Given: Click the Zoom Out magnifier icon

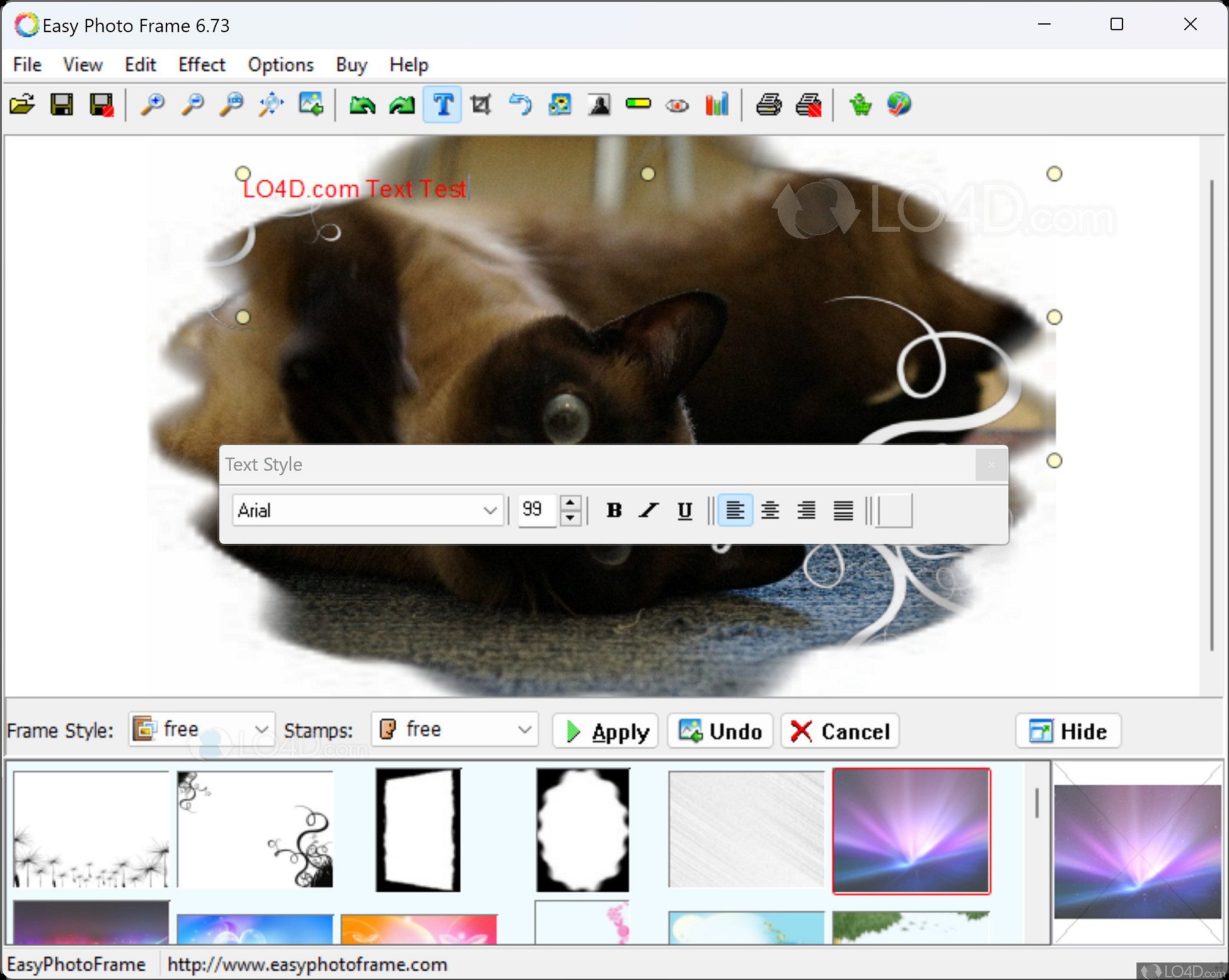Looking at the screenshot, I should [x=192, y=105].
